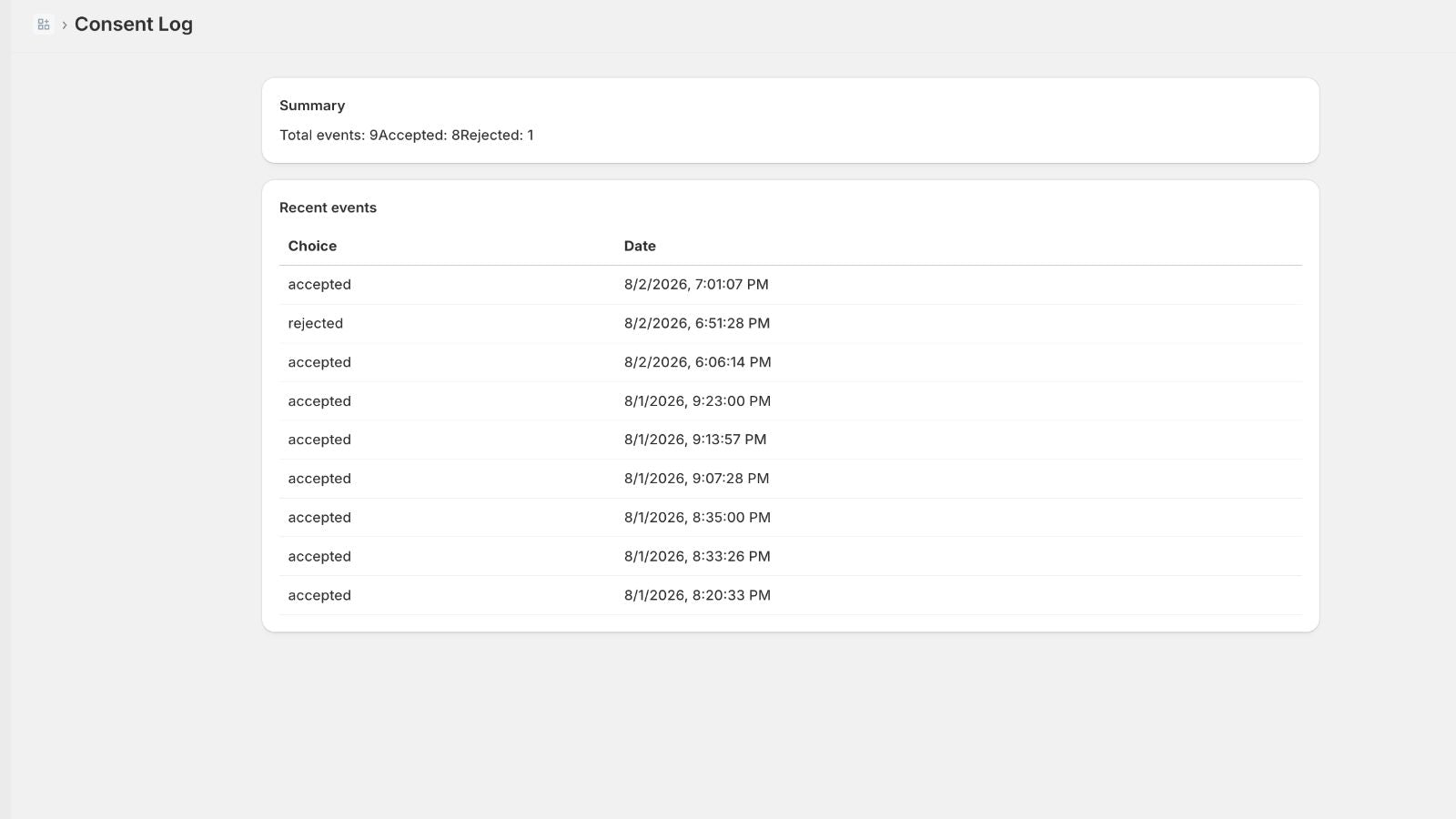Viewport: 1456px width, 819px height.
Task: Click the apps grid icon beside Consent Log
Action: coord(44,25)
